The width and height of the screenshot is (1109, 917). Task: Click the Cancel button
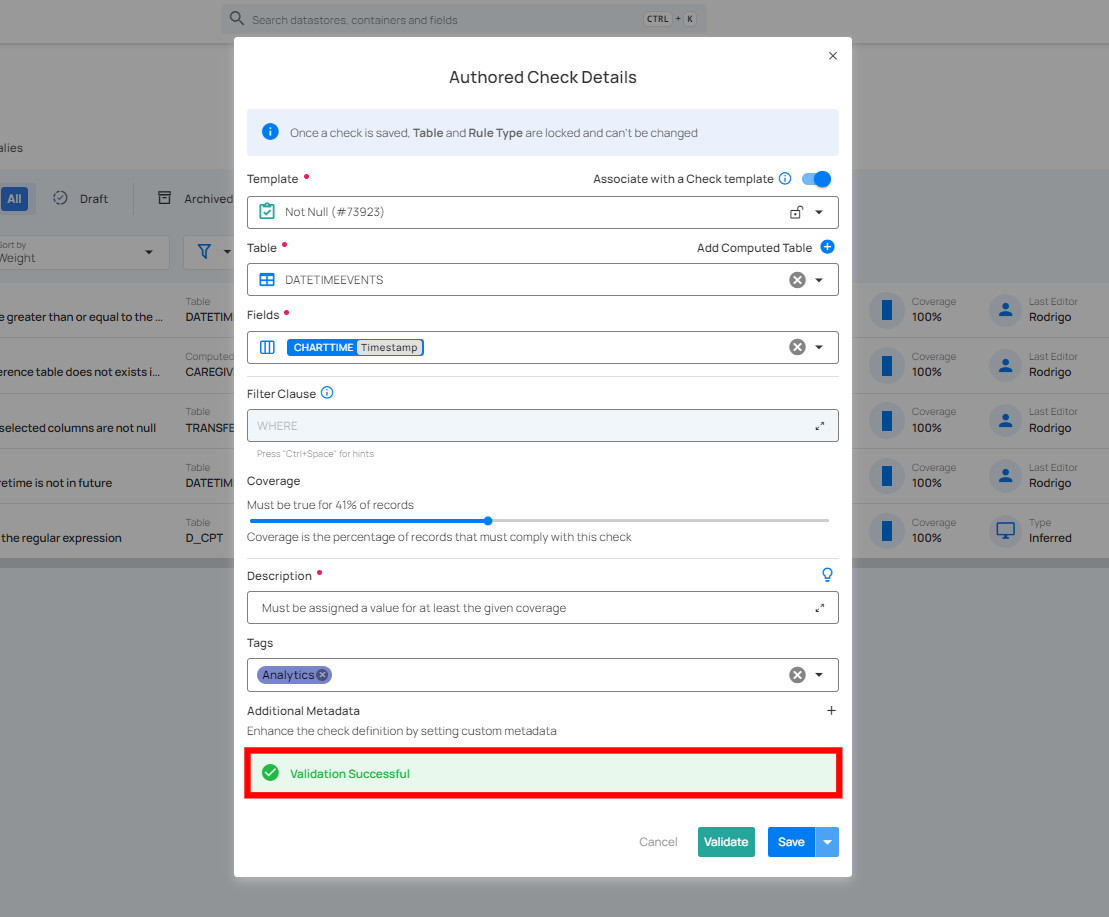tap(658, 842)
